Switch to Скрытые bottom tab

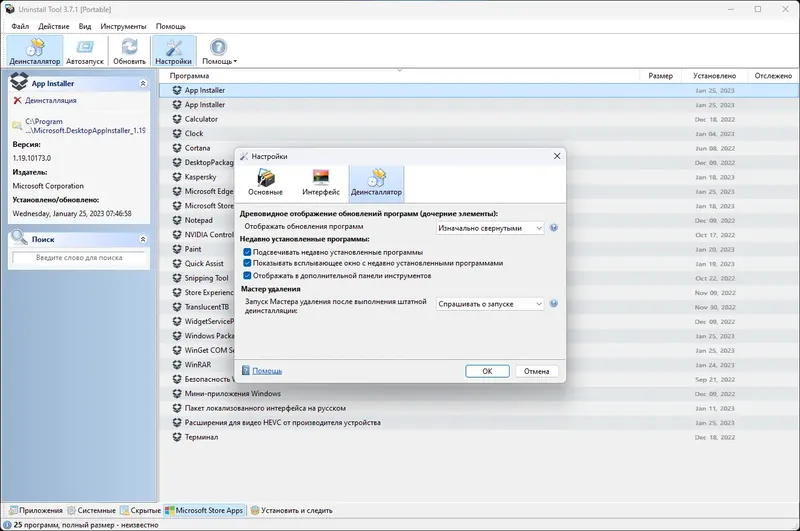coord(140,510)
